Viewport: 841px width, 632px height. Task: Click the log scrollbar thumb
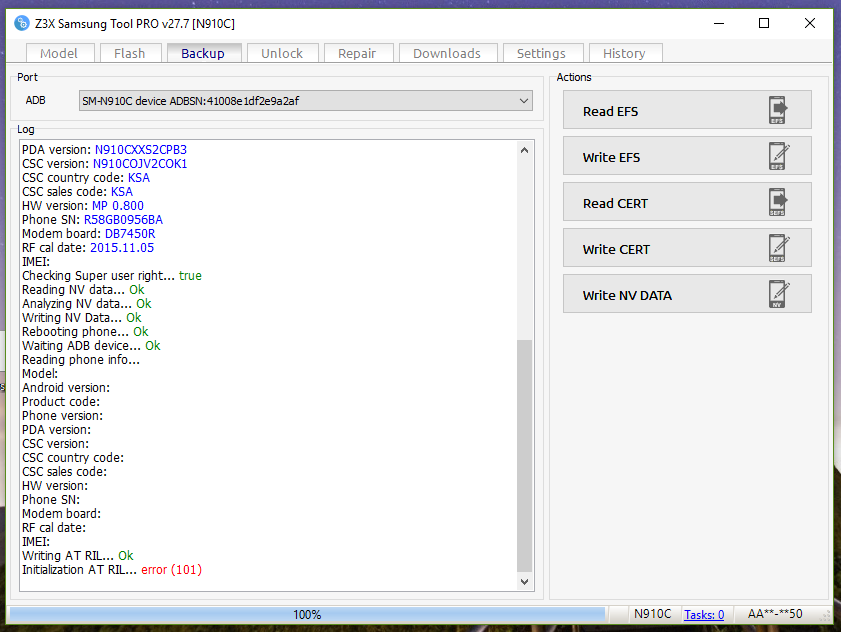(525, 455)
